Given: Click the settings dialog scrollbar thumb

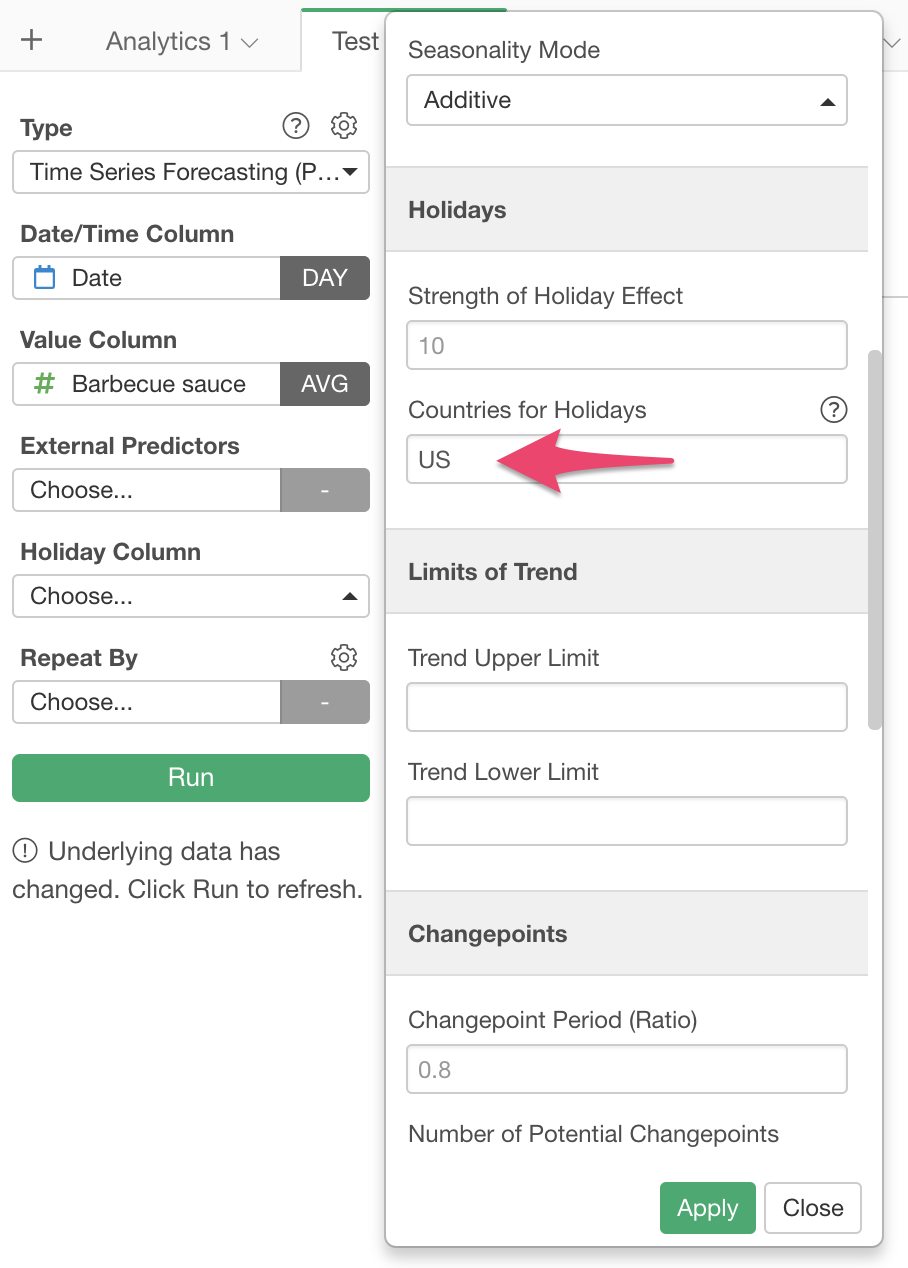Looking at the screenshot, I should coord(875,540).
